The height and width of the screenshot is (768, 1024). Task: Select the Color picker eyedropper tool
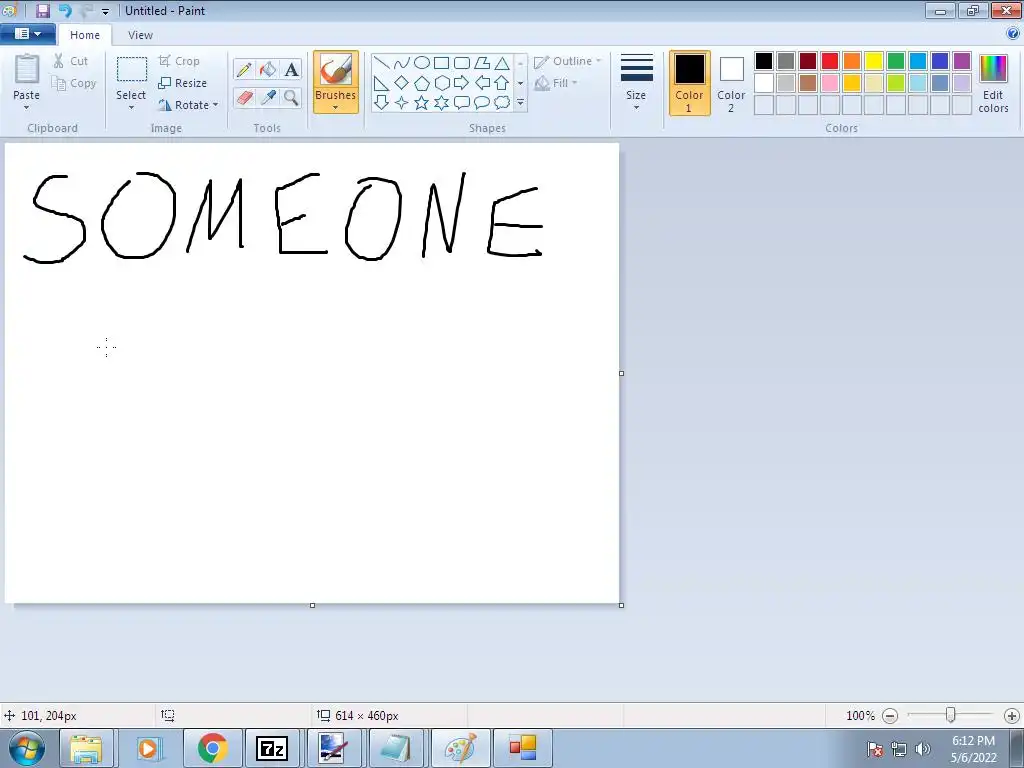(x=268, y=97)
